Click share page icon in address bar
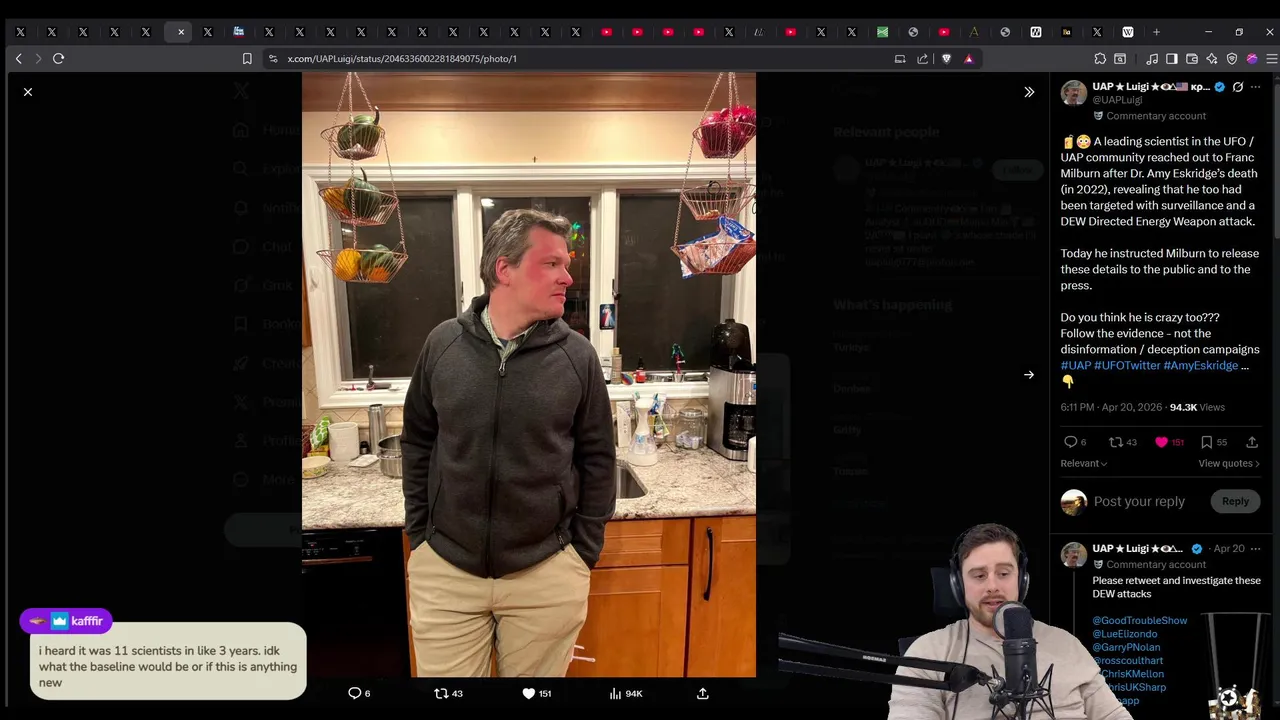 click(x=922, y=59)
